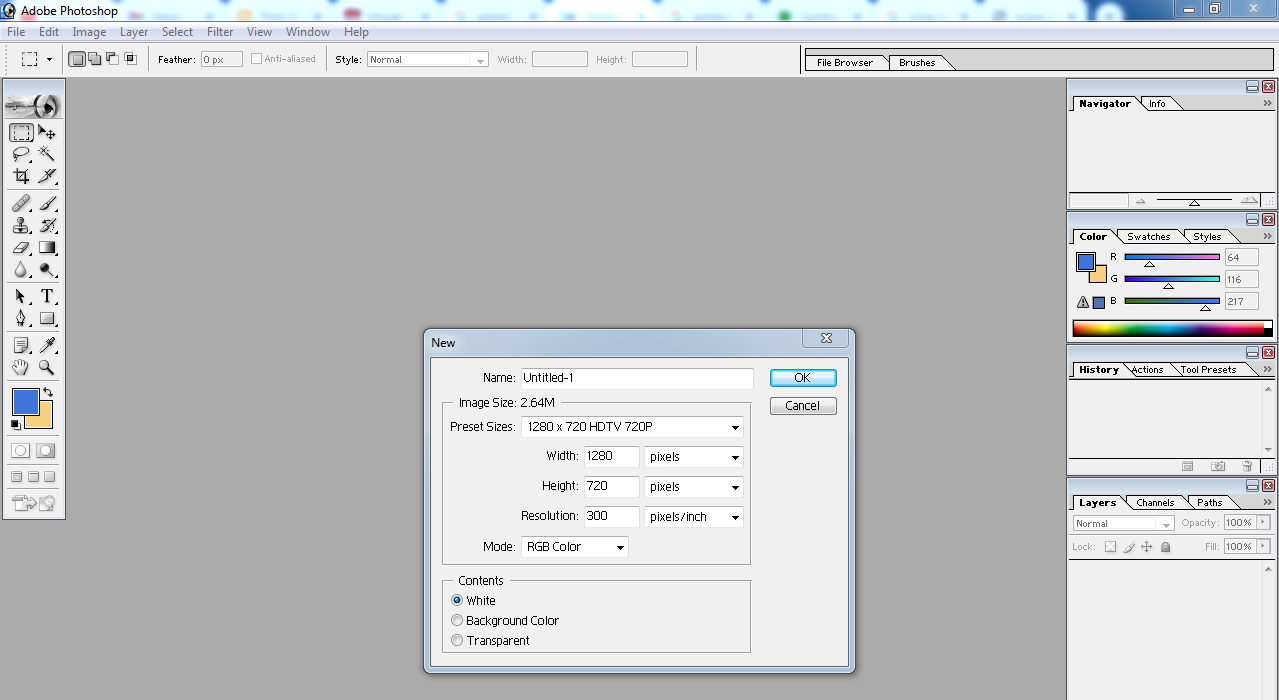Select the Hand tool

(x=21, y=368)
